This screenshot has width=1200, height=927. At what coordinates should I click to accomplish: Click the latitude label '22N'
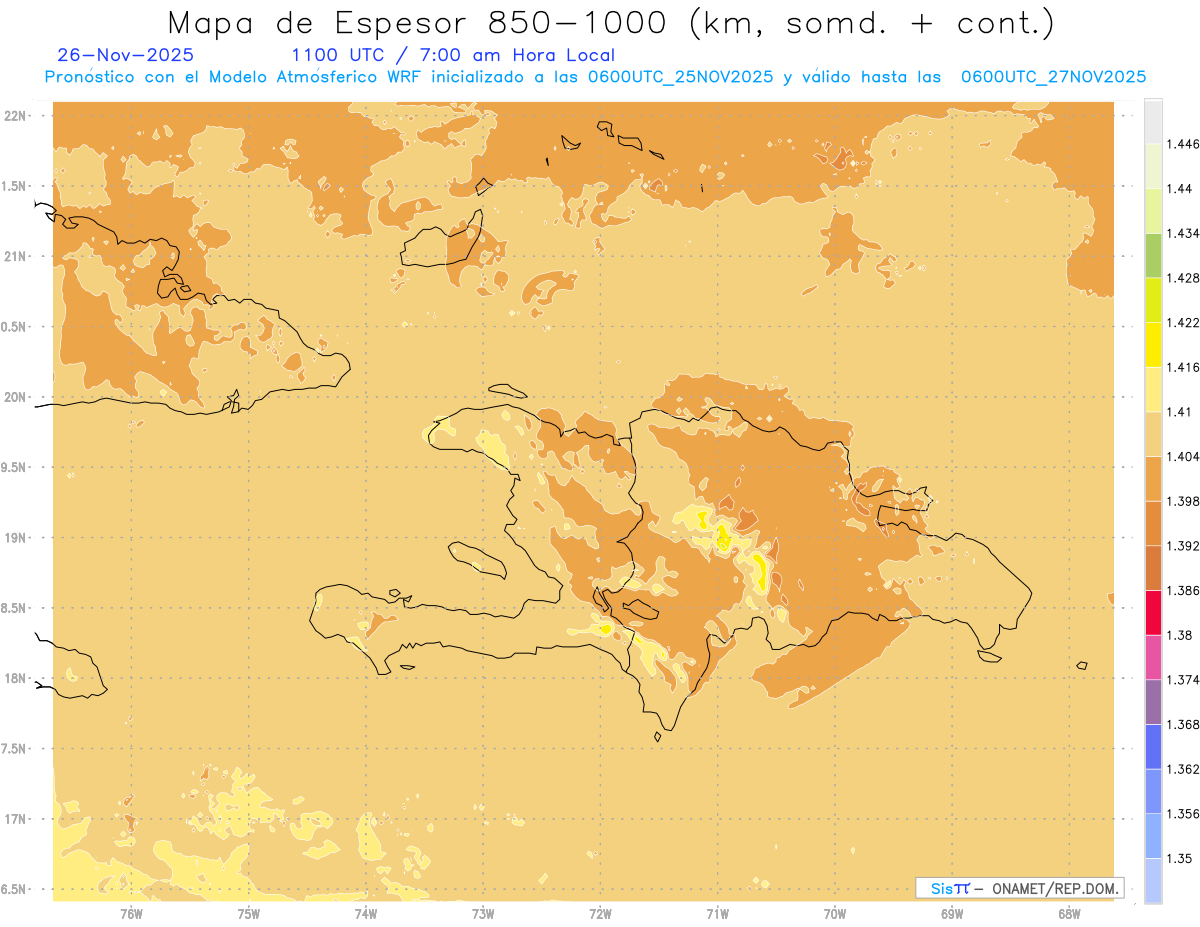17,115
